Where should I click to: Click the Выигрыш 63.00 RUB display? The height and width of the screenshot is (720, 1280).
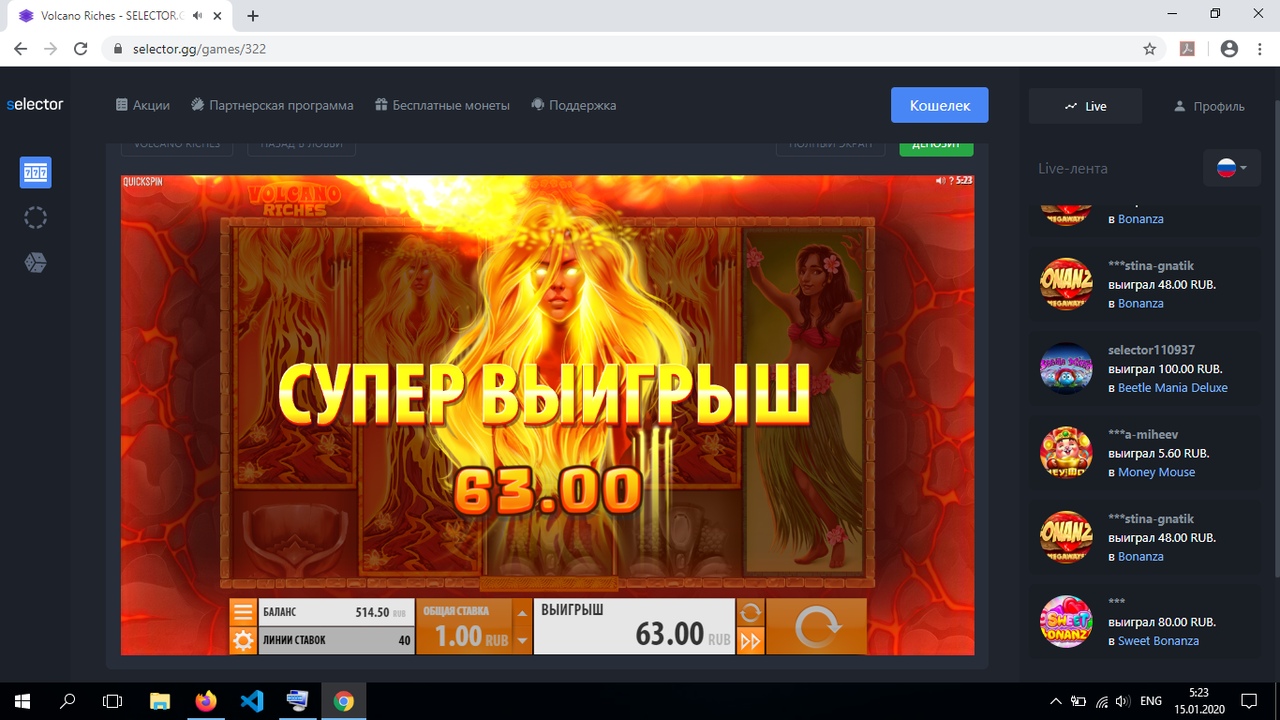634,627
